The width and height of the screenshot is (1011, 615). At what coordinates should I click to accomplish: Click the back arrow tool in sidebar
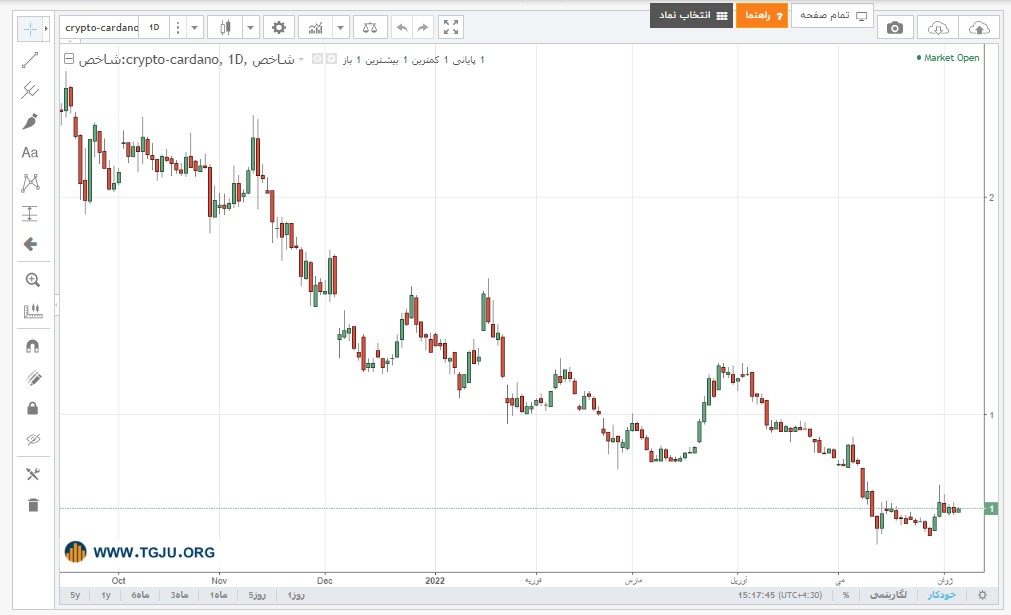pyautogui.click(x=30, y=244)
